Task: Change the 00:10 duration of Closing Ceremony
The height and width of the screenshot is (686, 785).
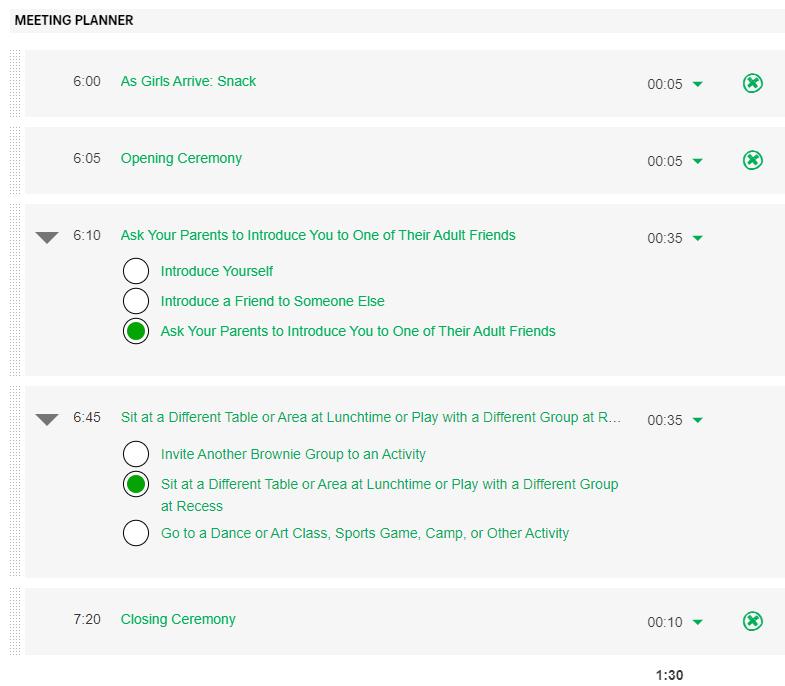Action: coord(698,622)
